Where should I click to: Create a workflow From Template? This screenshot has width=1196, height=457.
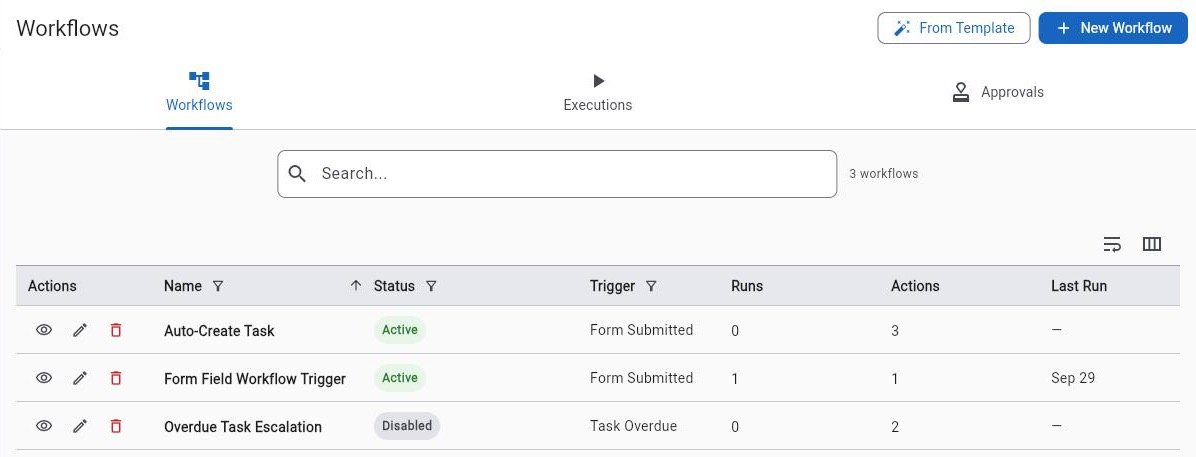click(x=953, y=28)
